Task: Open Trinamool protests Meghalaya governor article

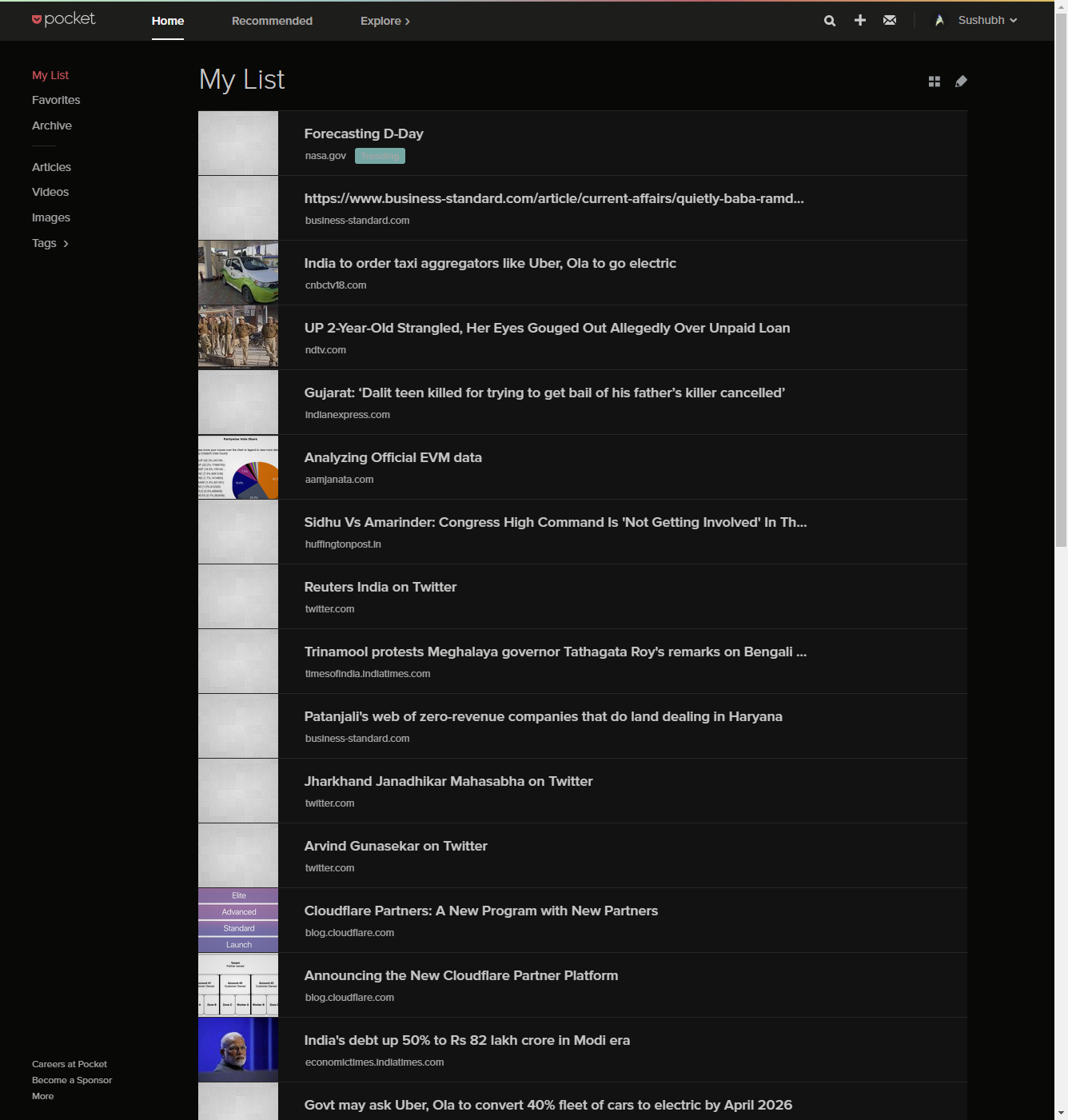Action: click(x=556, y=652)
